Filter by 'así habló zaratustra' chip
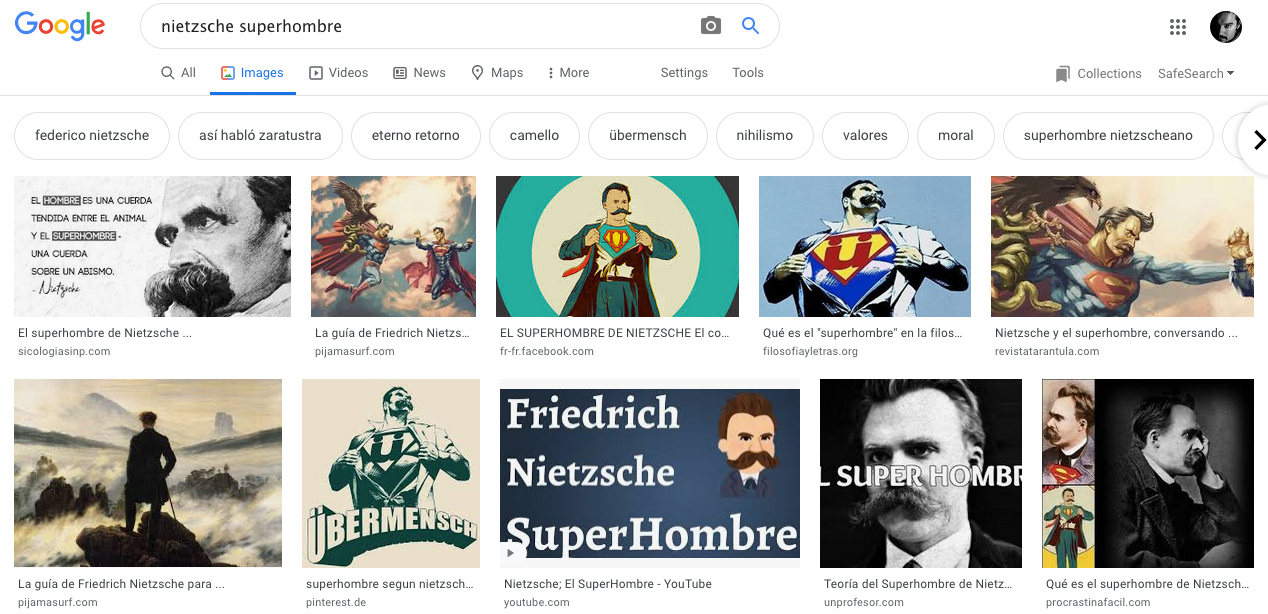This screenshot has width=1268, height=614. [x=260, y=136]
